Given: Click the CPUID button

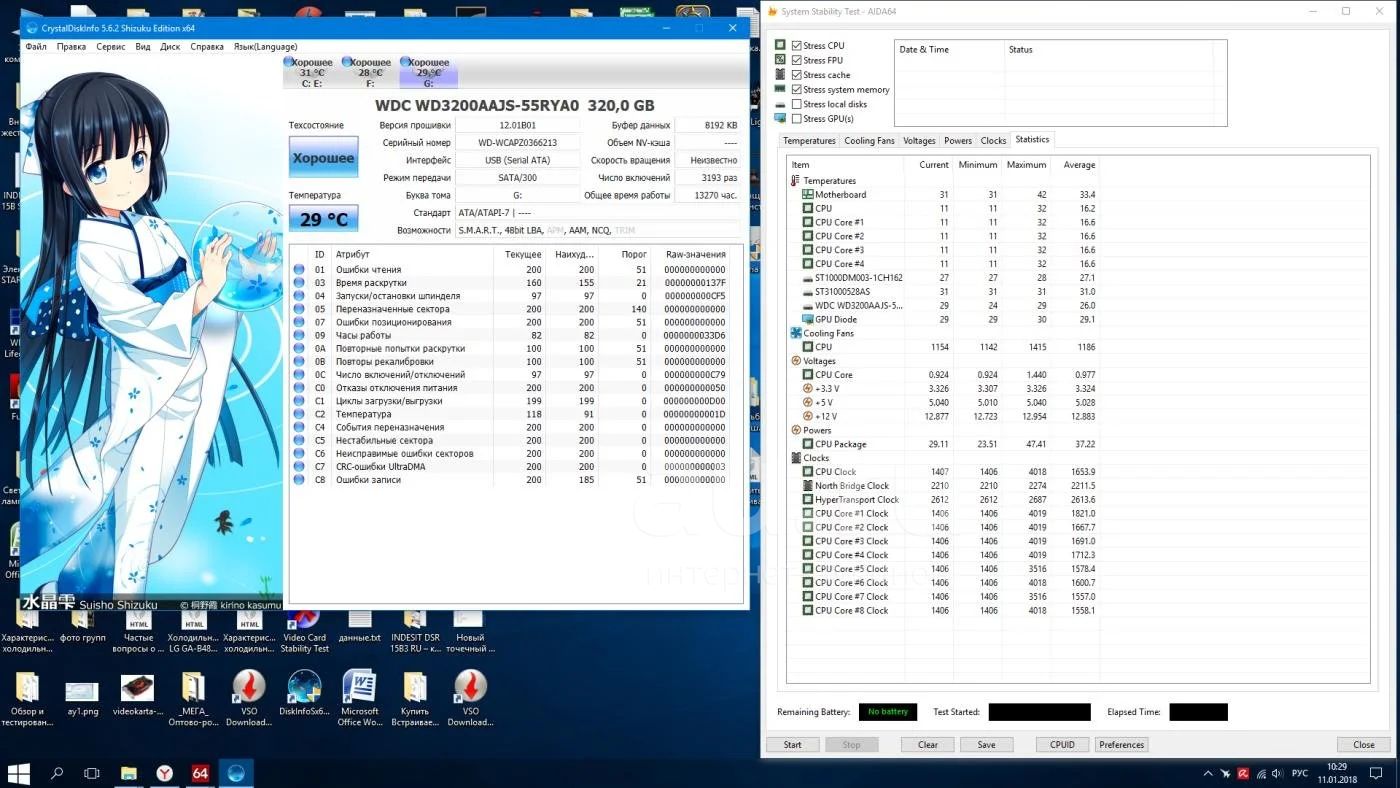Looking at the screenshot, I should [1062, 744].
